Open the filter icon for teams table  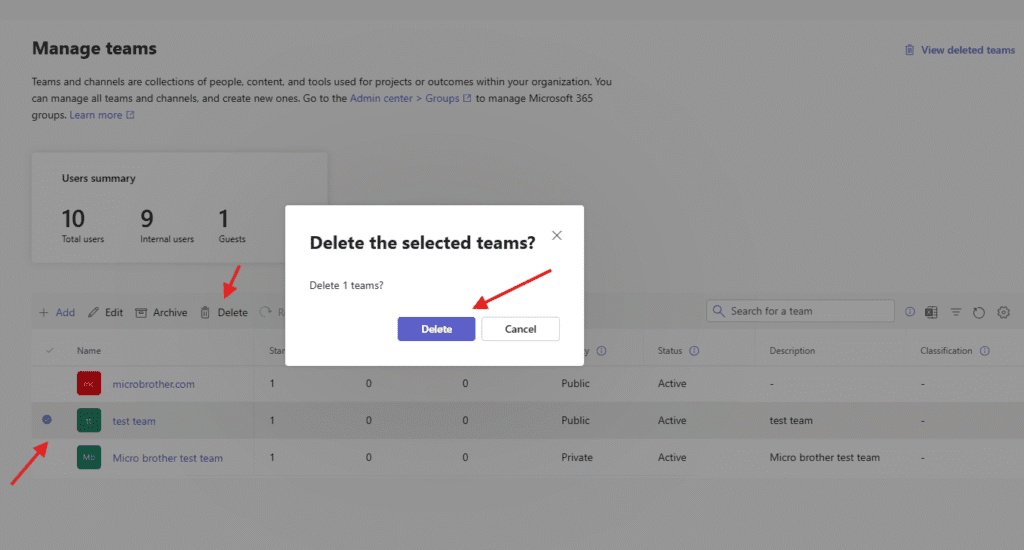[x=955, y=312]
